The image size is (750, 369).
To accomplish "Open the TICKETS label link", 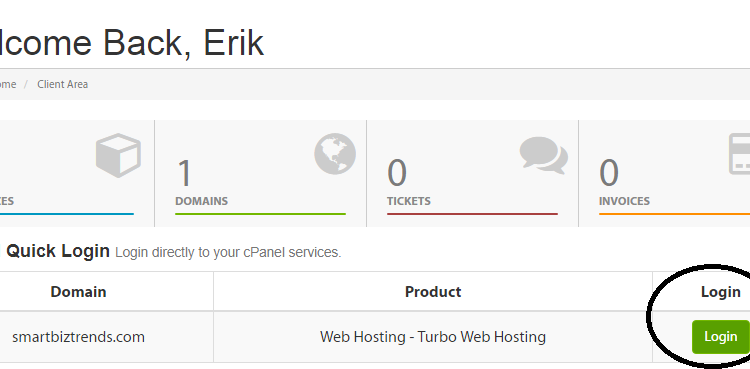I will coord(409,201).
